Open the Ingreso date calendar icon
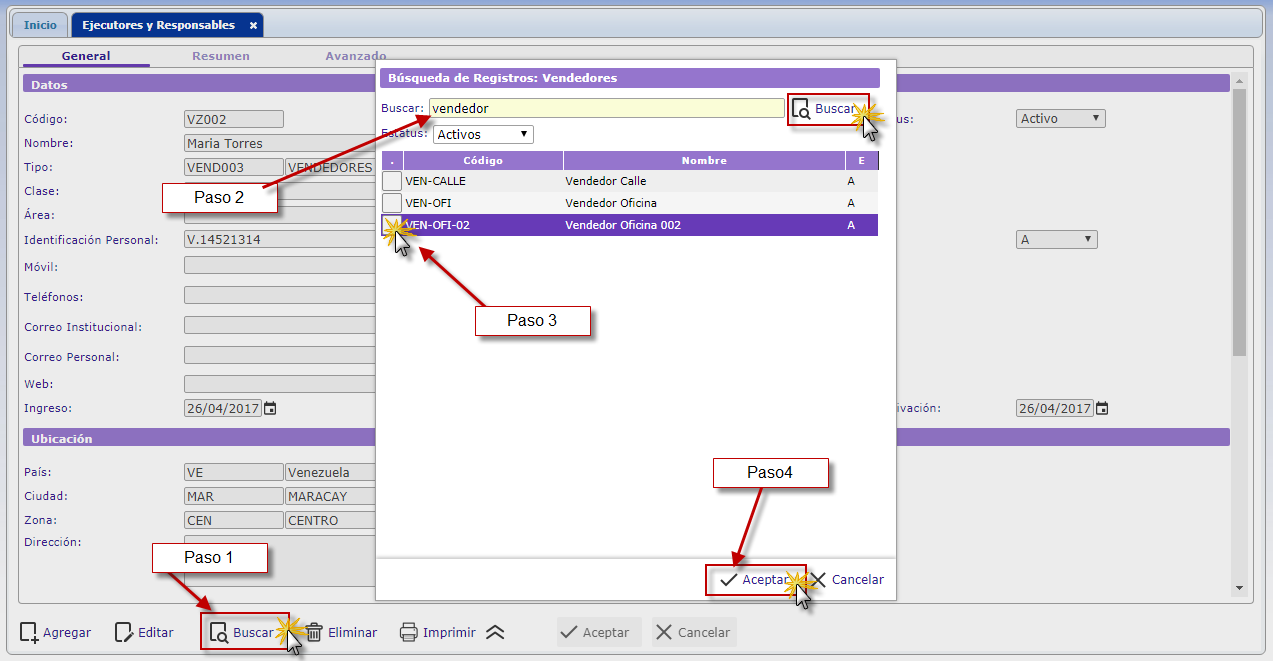The height and width of the screenshot is (661, 1273). [269, 408]
